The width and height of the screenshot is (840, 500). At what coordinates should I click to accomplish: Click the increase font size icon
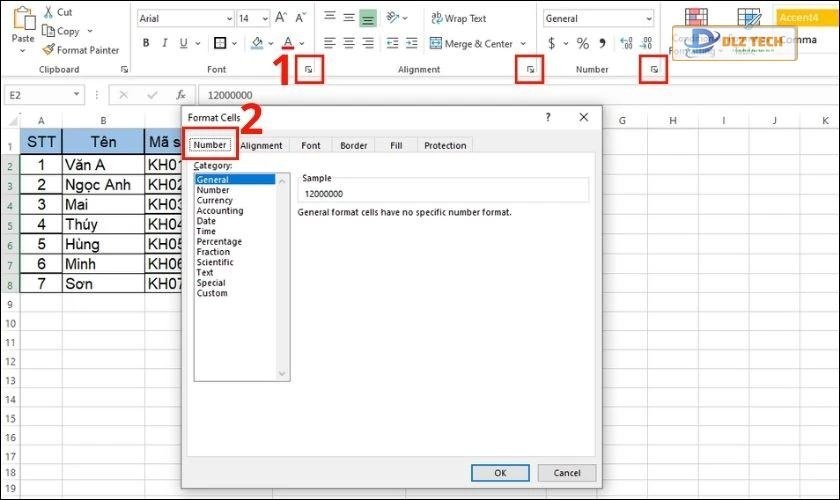(x=281, y=18)
